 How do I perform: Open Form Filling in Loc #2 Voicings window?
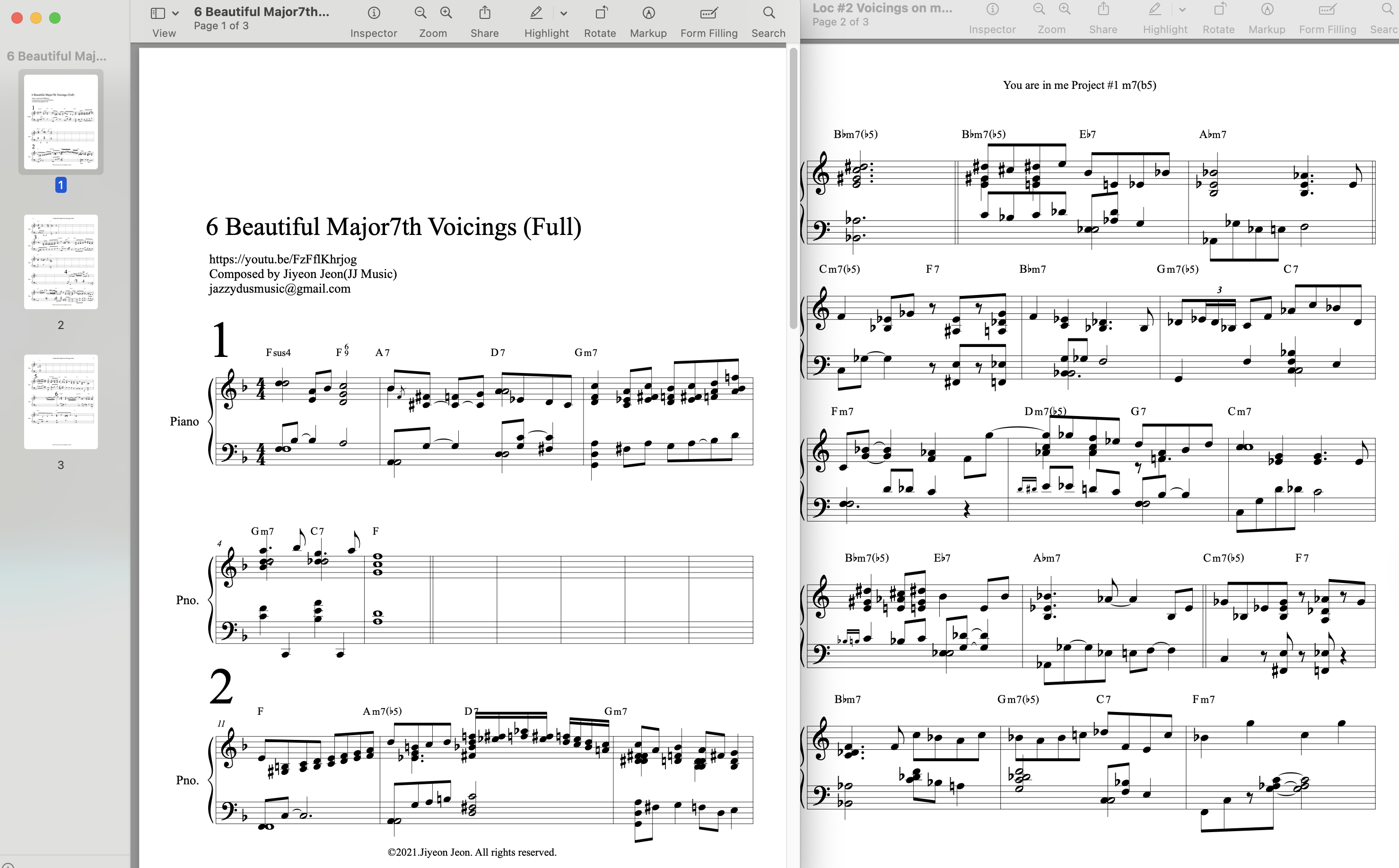pyautogui.click(x=1328, y=9)
